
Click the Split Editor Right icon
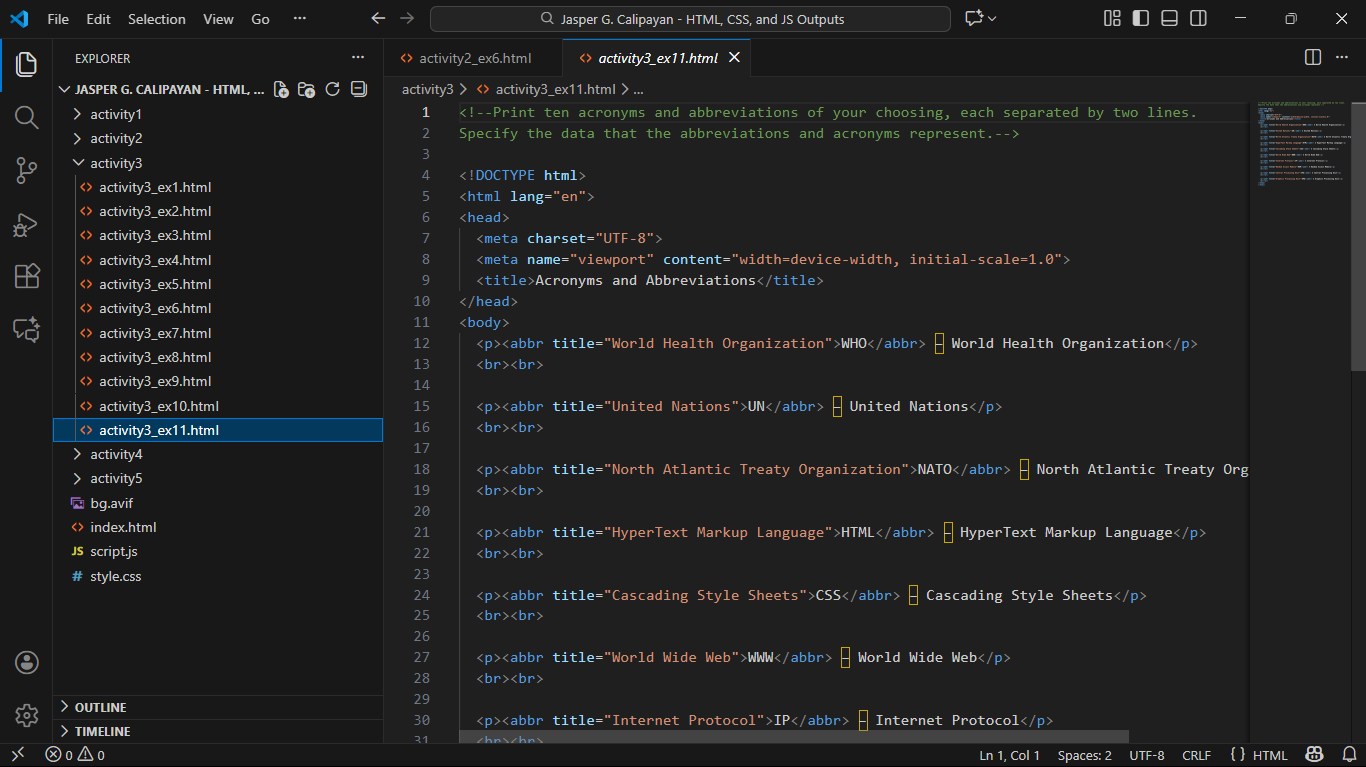click(x=1313, y=58)
